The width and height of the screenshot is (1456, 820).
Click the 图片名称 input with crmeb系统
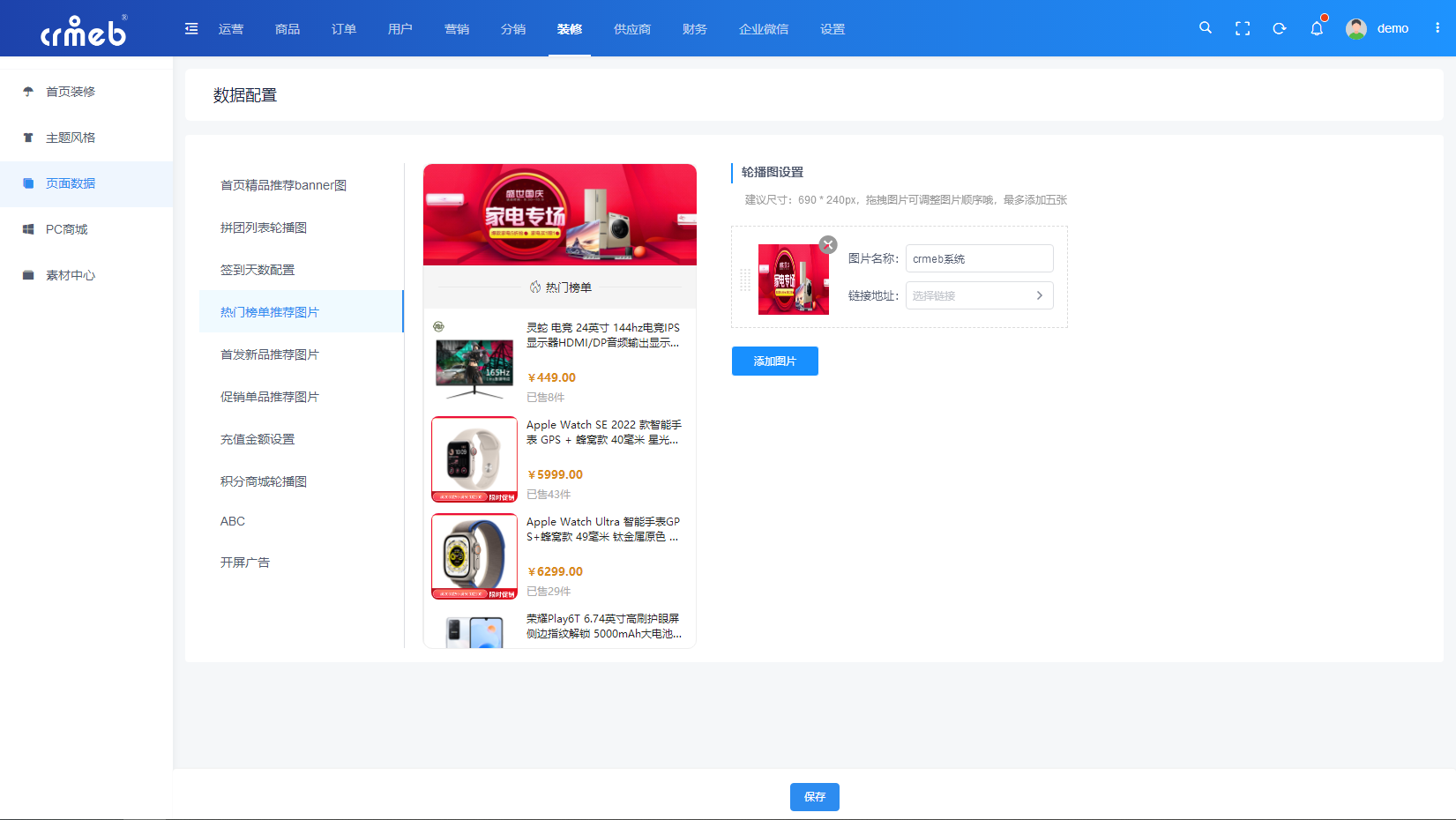[979, 258]
